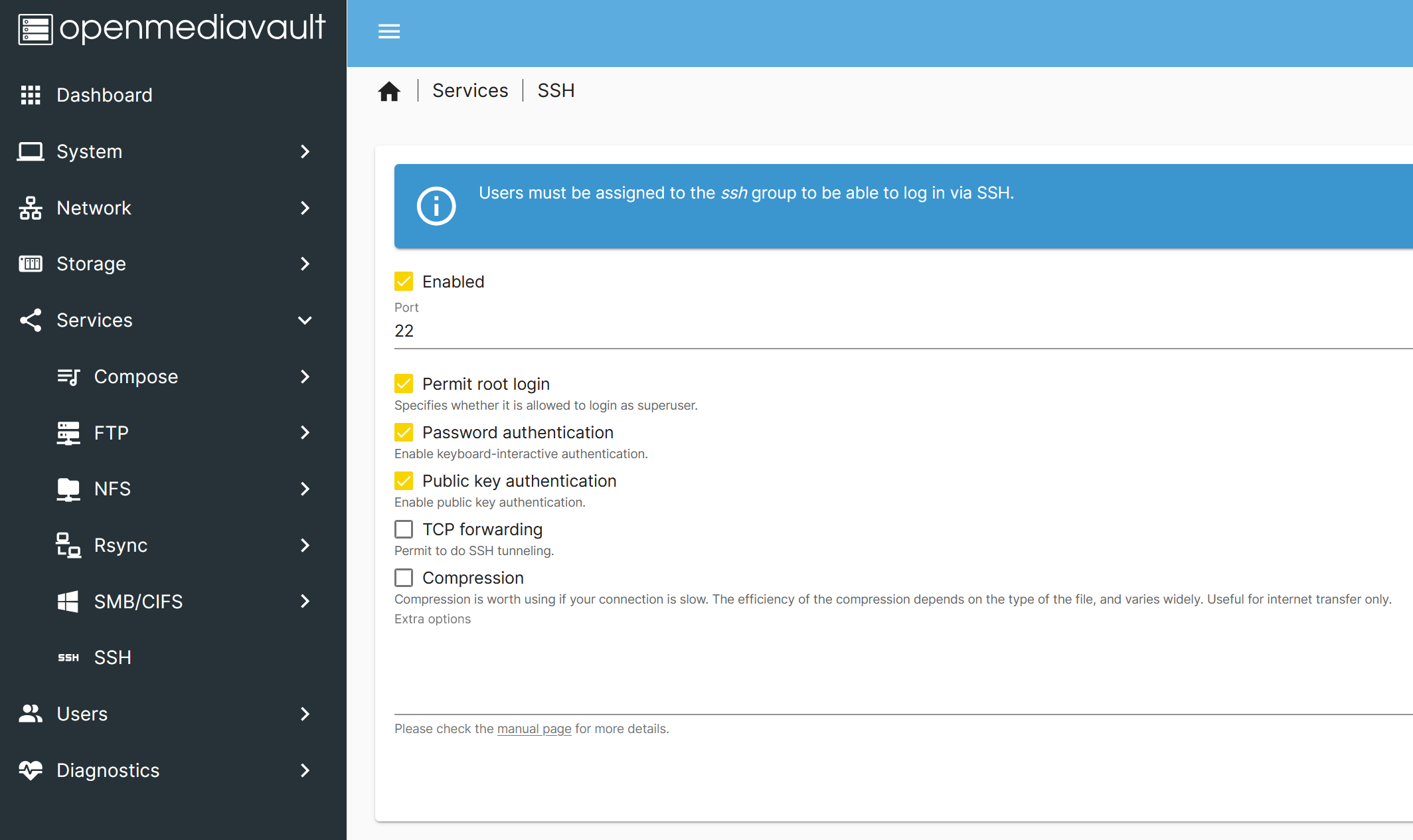Viewport: 1413px width, 840px height.
Task: Click Services in the breadcrumb
Action: (470, 90)
